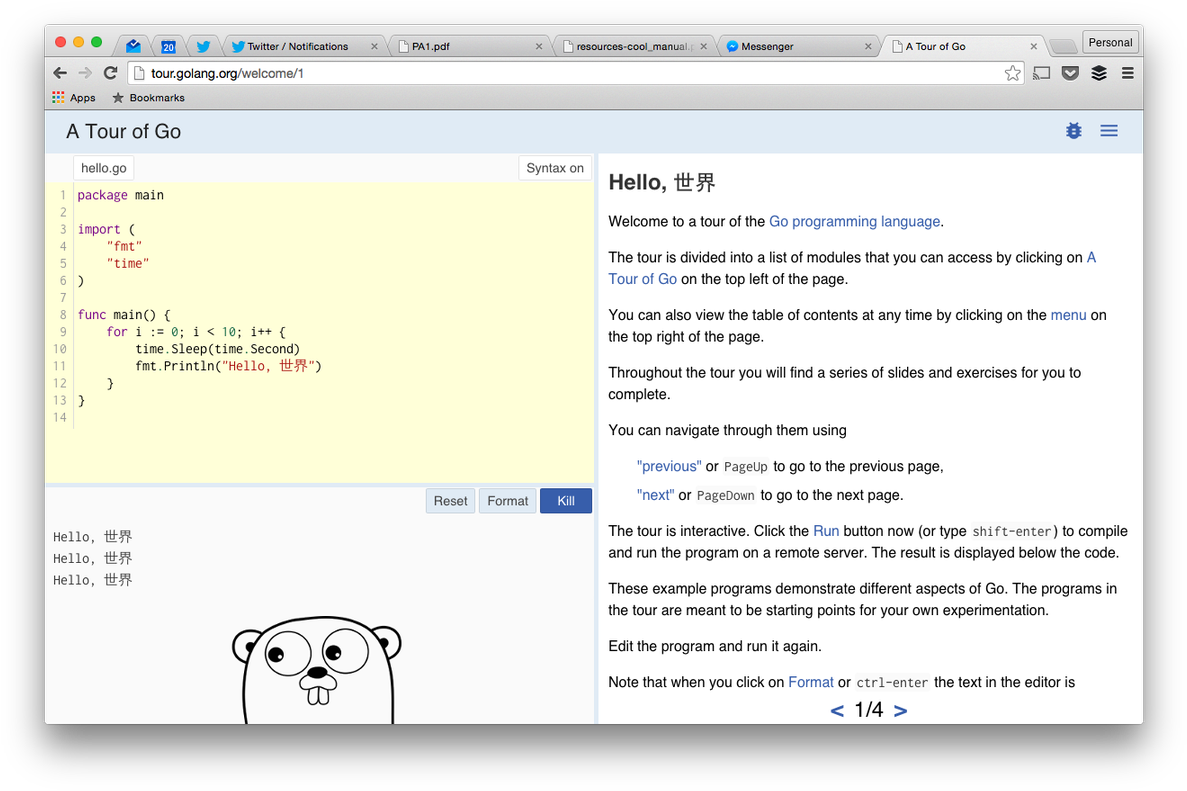Click the Hello, 世界 heading
This screenshot has width=1187, height=791.
click(662, 182)
